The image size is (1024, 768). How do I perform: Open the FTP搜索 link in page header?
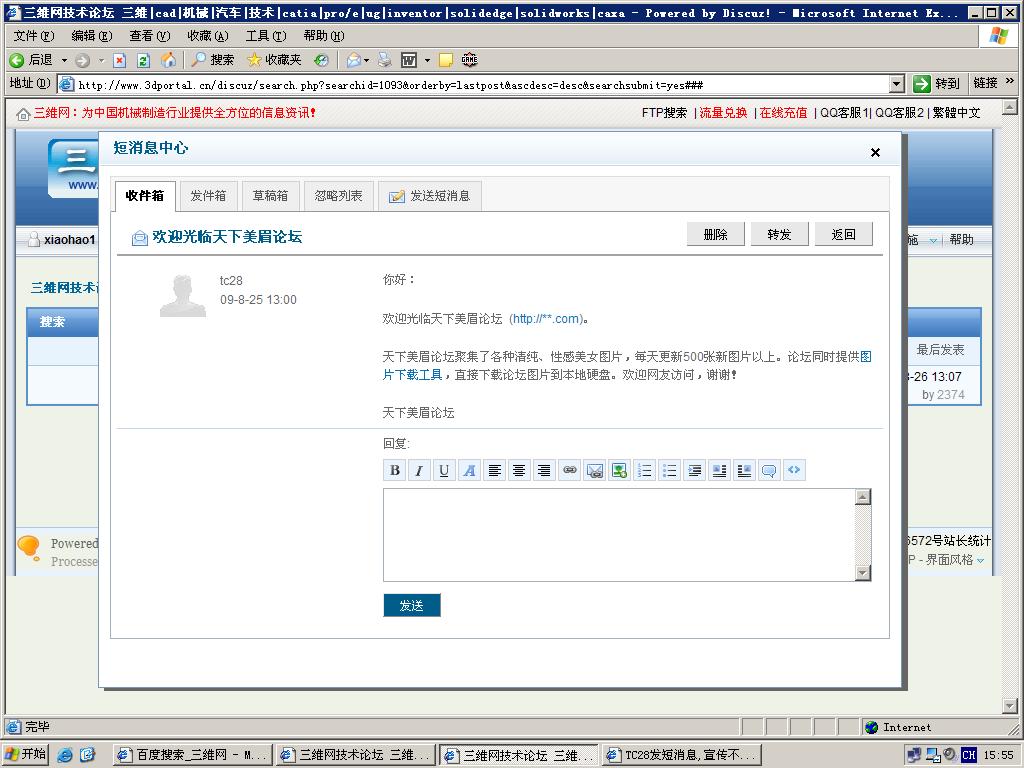tap(664, 113)
